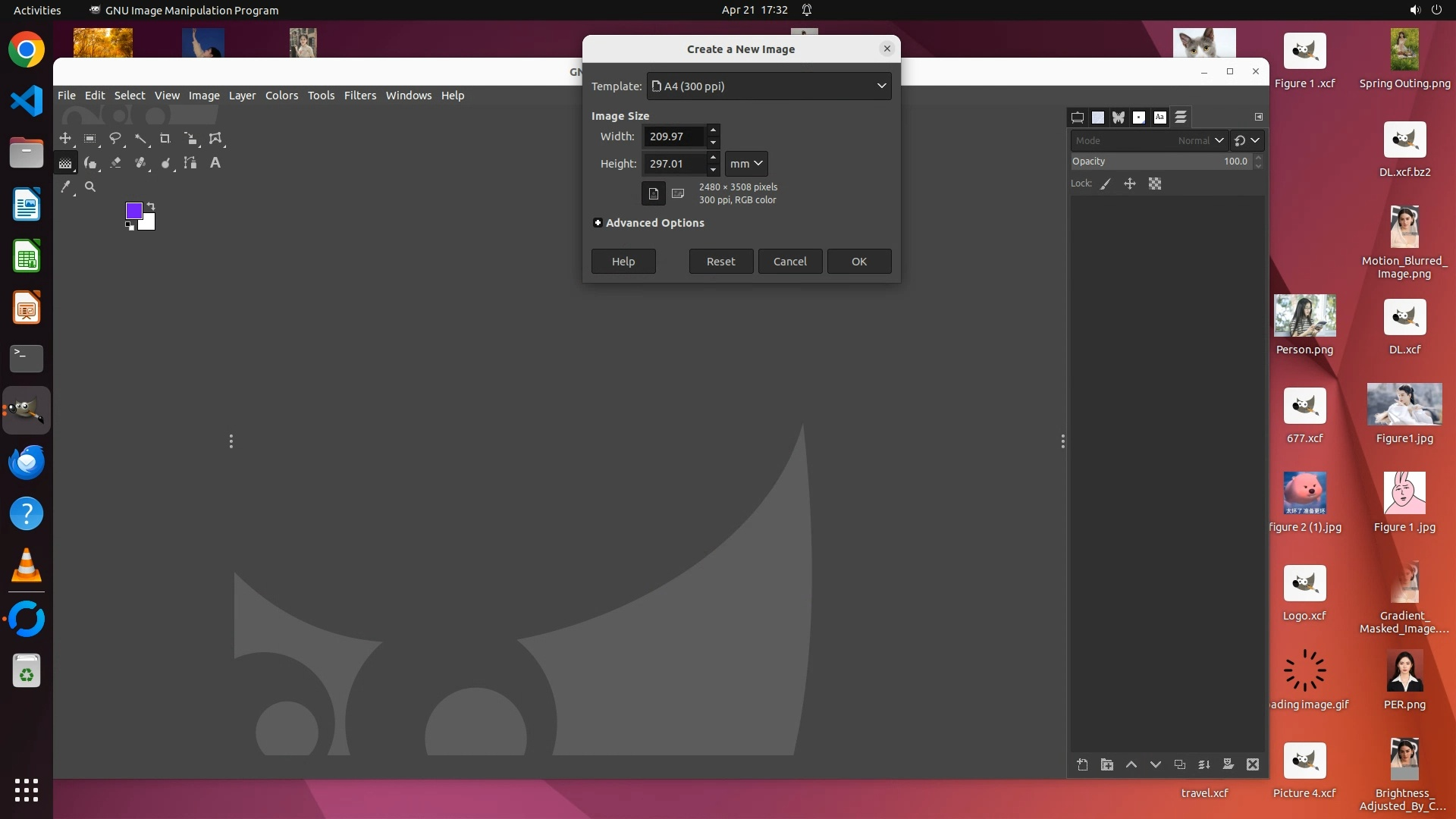Select the Zoom magnifier tool
The image size is (1456, 819).
(x=90, y=187)
